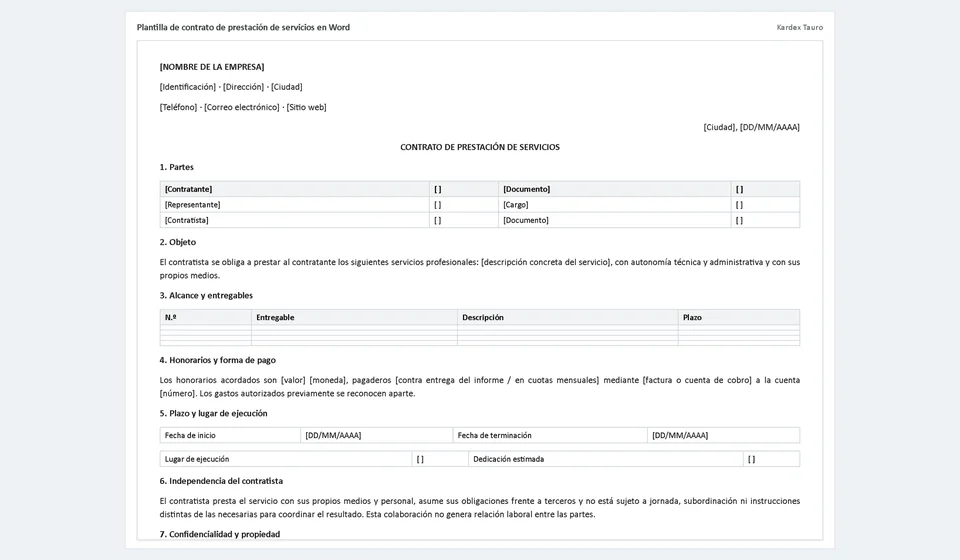Screen dimensions: 960x560
Task: Click the "[Sitio web]" placeholder
Action: [306, 107]
